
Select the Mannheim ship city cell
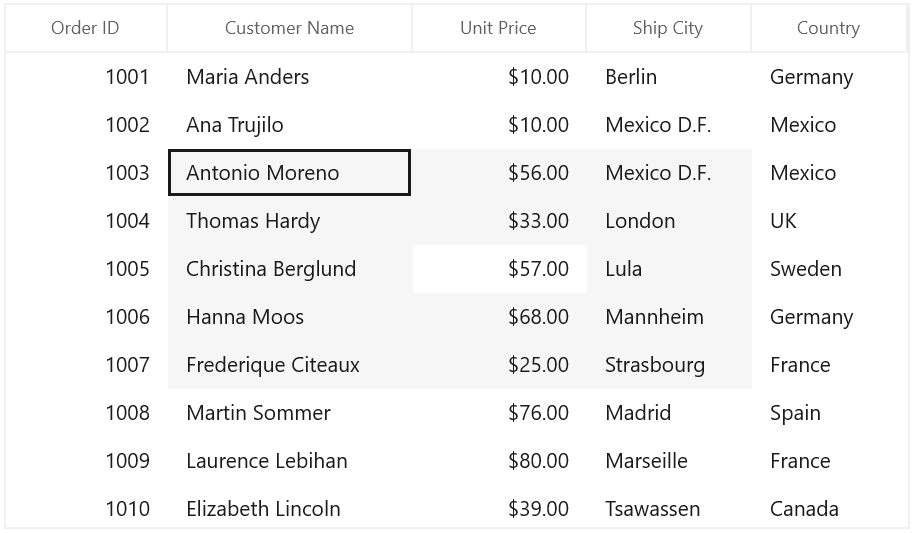[x=669, y=317]
